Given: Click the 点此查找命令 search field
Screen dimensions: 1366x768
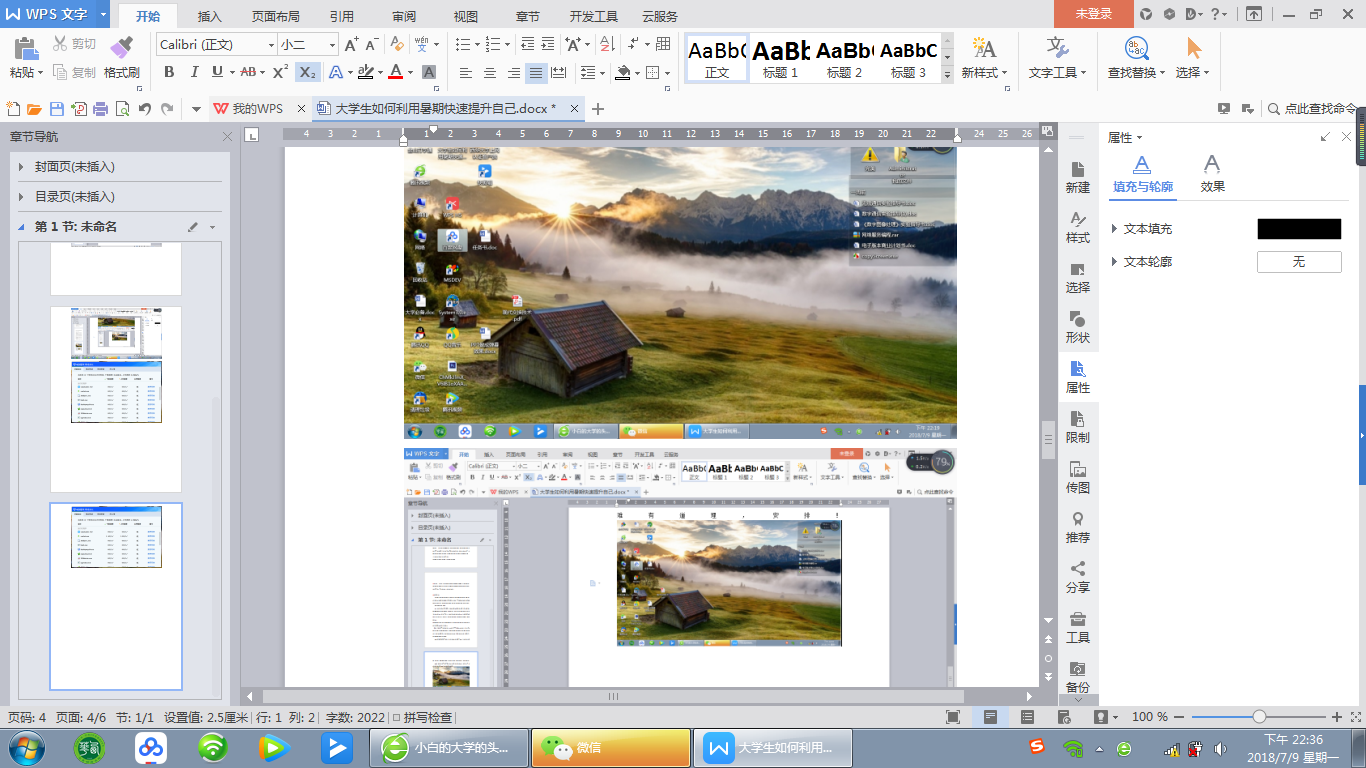Looking at the screenshot, I should [x=1313, y=109].
